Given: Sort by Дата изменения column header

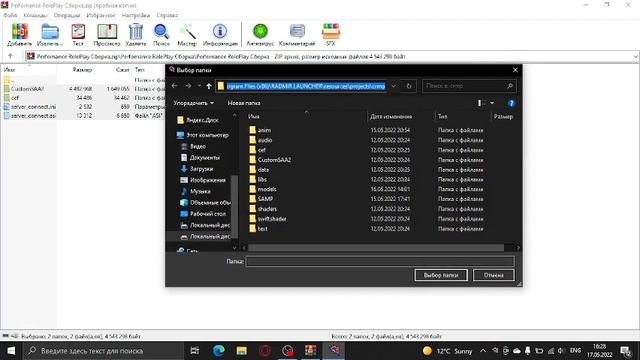Looking at the screenshot, I should pyautogui.click(x=391, y=117).
